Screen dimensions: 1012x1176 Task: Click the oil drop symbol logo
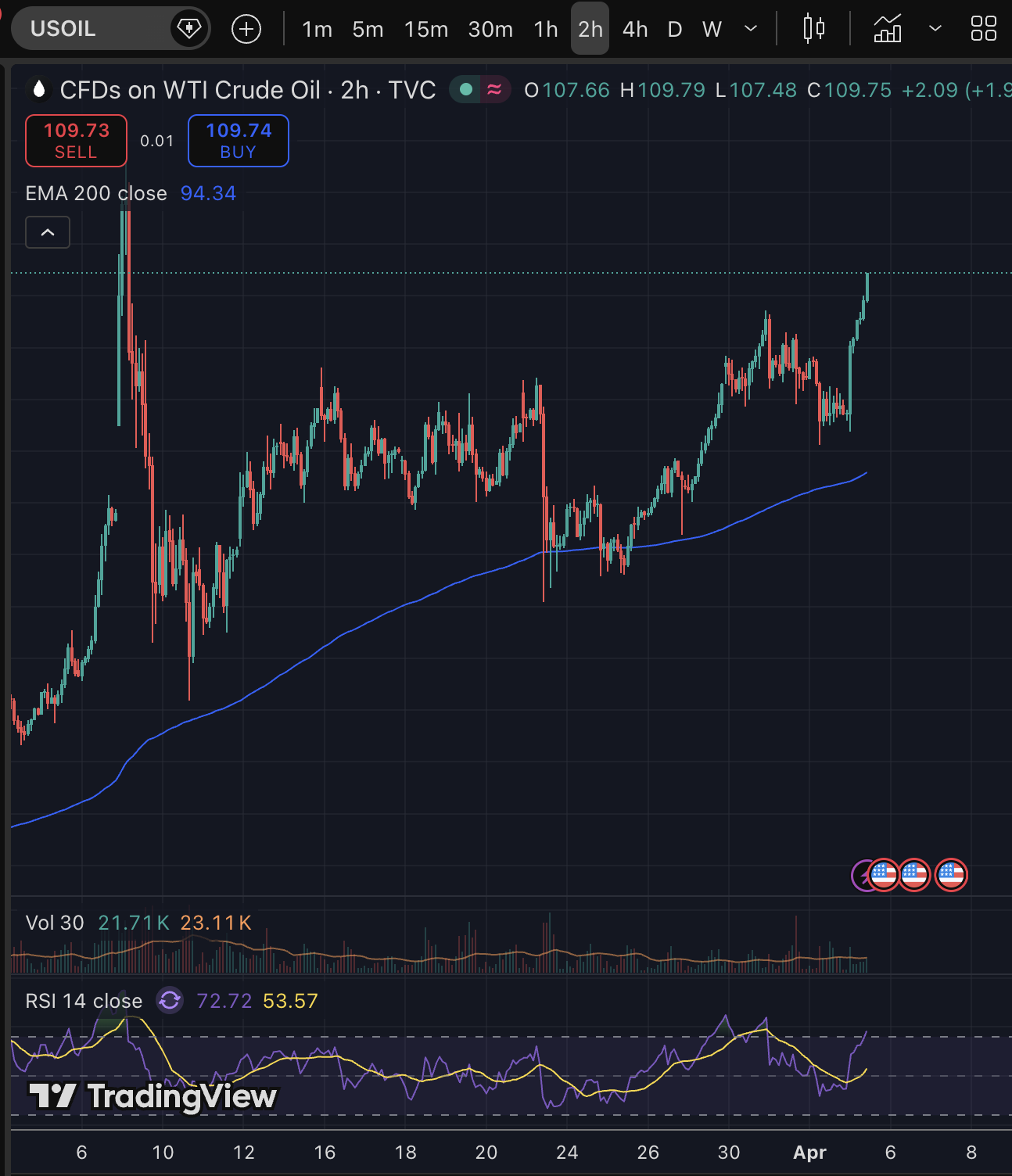click(x=38, y=90)
